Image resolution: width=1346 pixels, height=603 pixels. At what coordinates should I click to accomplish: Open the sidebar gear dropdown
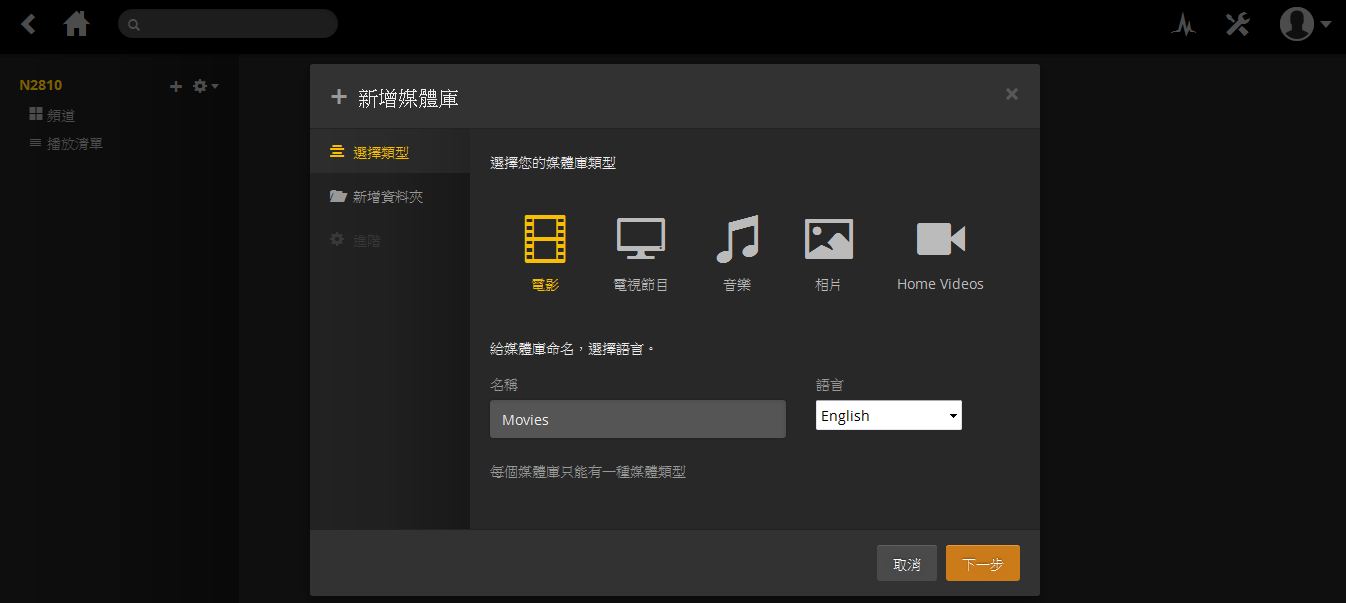tap(205, 86)
